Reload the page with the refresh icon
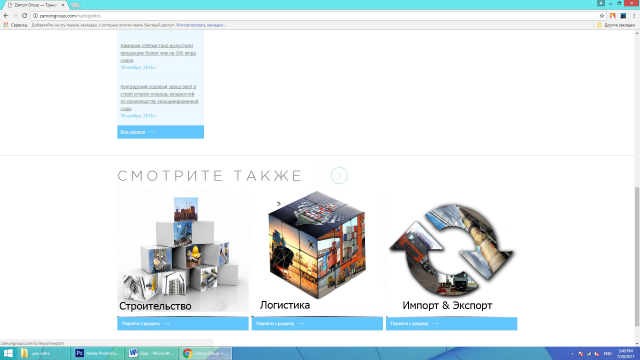 (x=24, y=16)
